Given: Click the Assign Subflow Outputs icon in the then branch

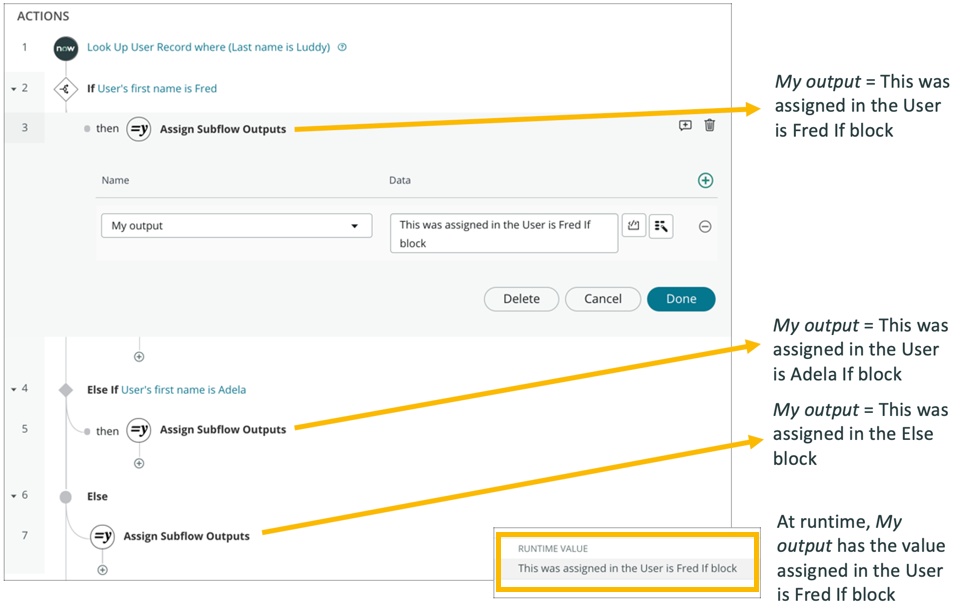Looking at the screenshot, I should (138, 129).
